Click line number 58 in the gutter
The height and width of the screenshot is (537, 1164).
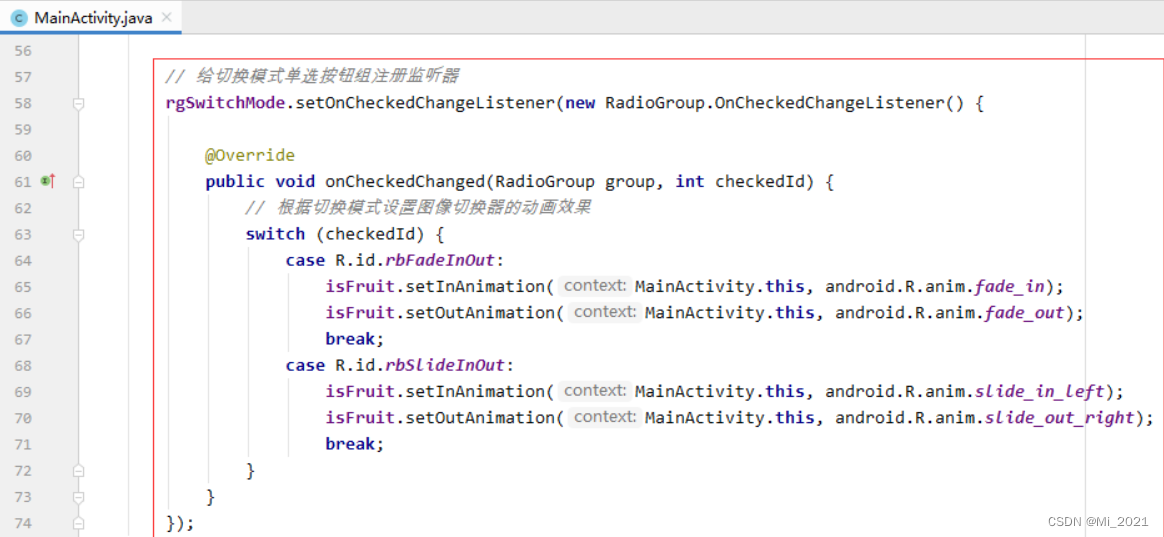(22, 103)
